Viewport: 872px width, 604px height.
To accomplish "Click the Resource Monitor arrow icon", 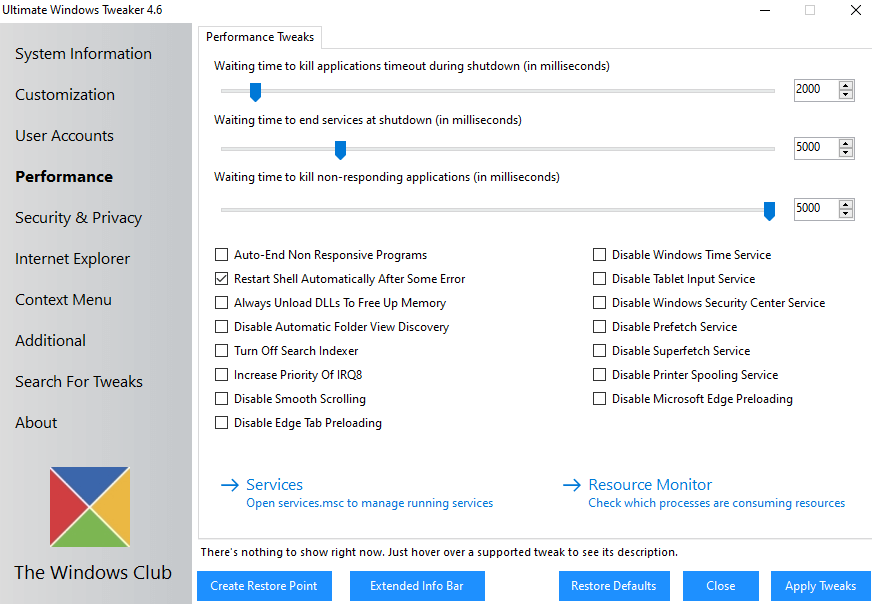I will pos(571,485).
